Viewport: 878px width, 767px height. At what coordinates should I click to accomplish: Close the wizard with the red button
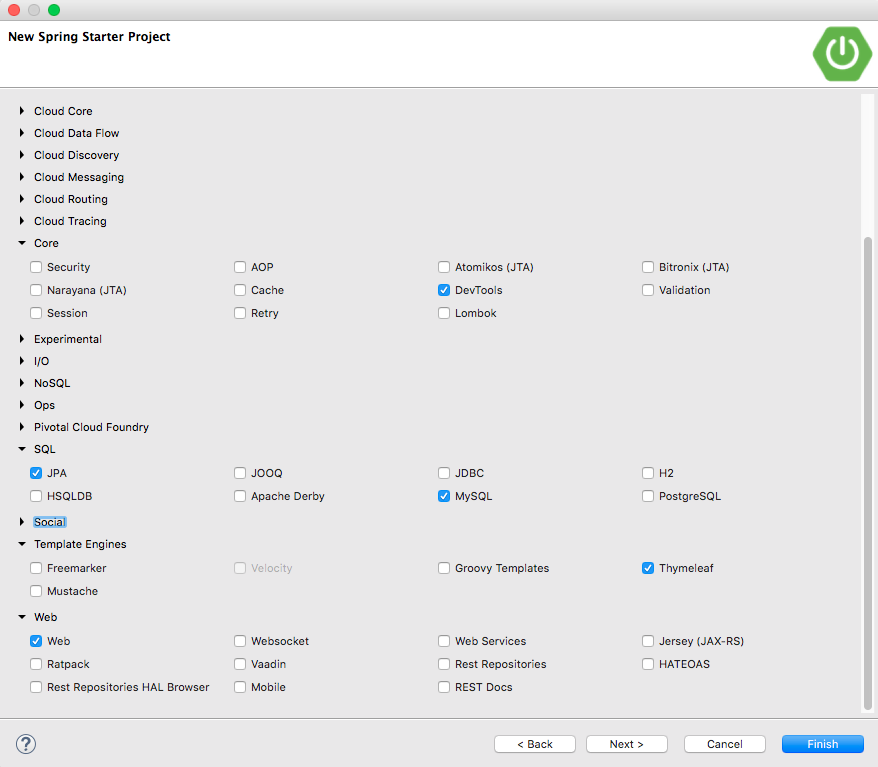coord(14,10)
